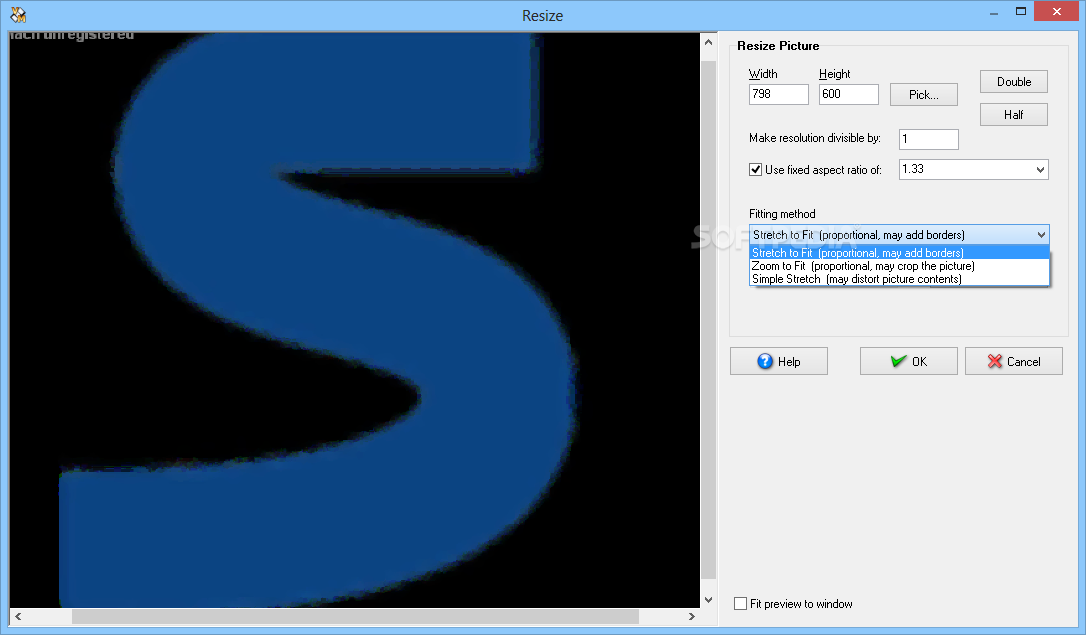Close the Resize window
The height and width of the screenshot is (635, 1086).
[x=1056, y=12]
